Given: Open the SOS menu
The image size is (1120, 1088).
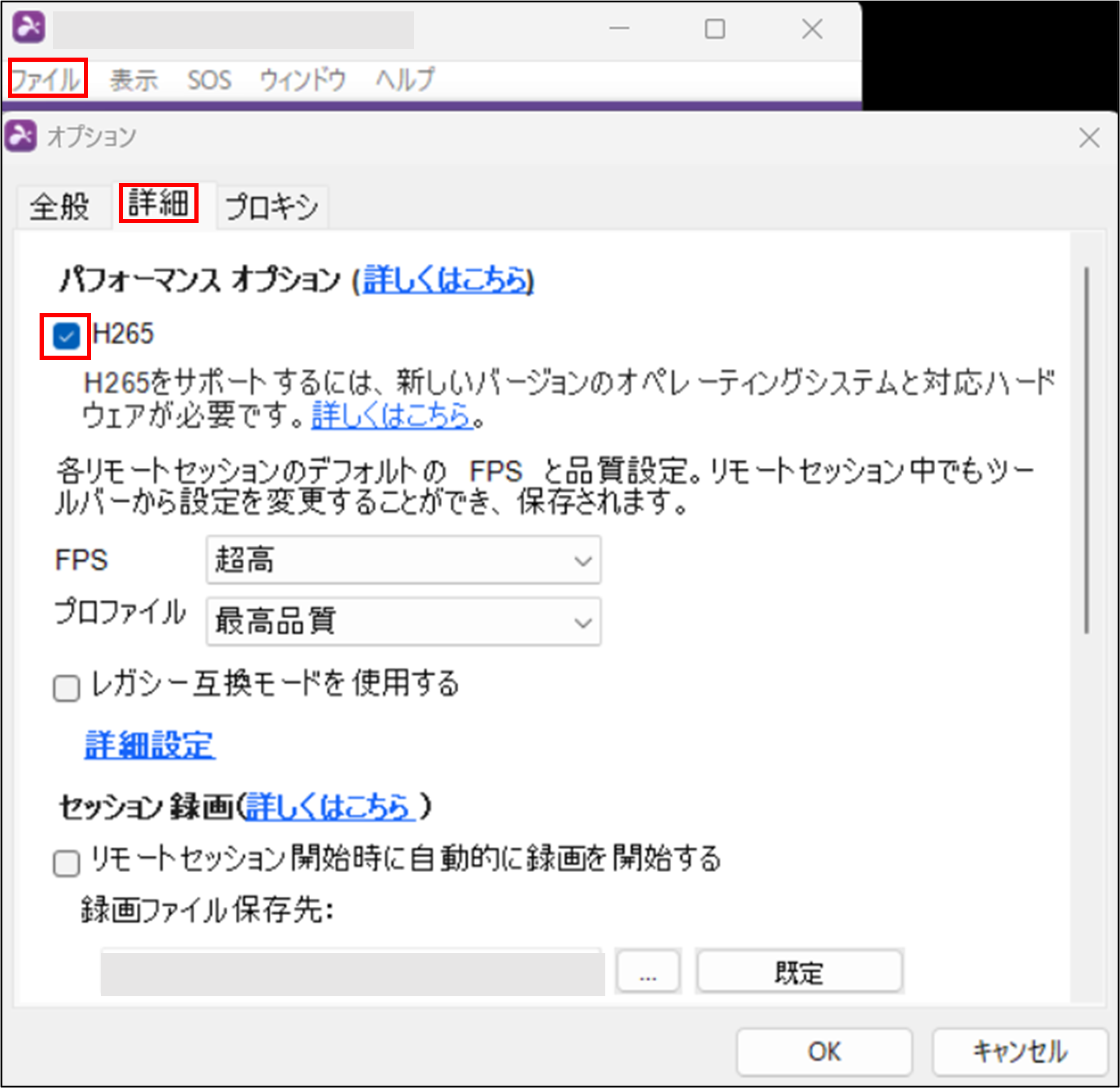Looking at the screenshot, I should [x=209, y=79].
